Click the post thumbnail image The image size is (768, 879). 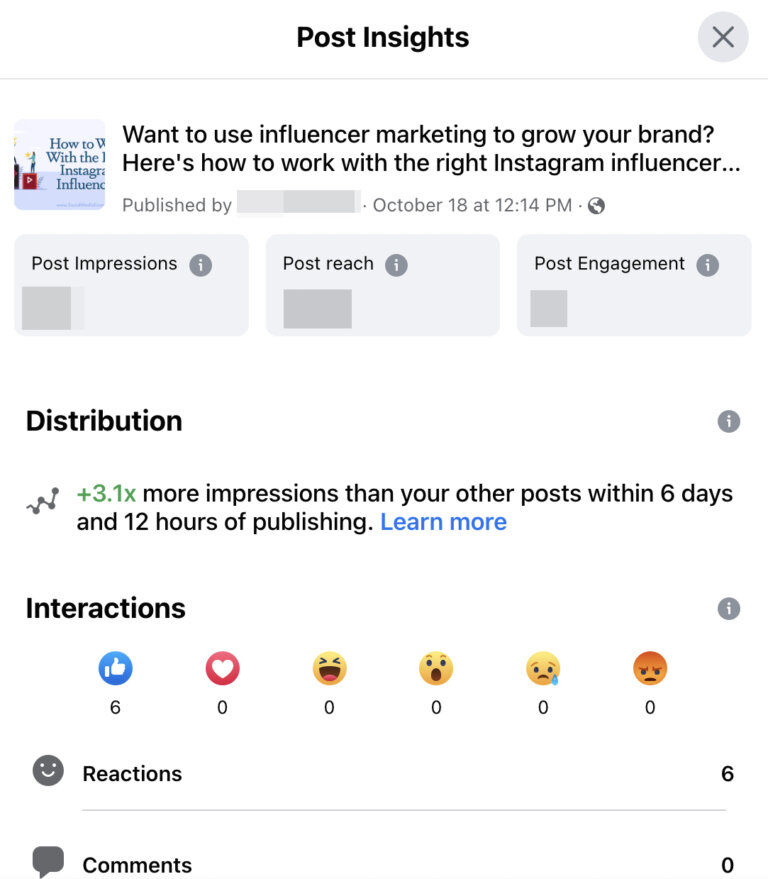pos(60,164)
